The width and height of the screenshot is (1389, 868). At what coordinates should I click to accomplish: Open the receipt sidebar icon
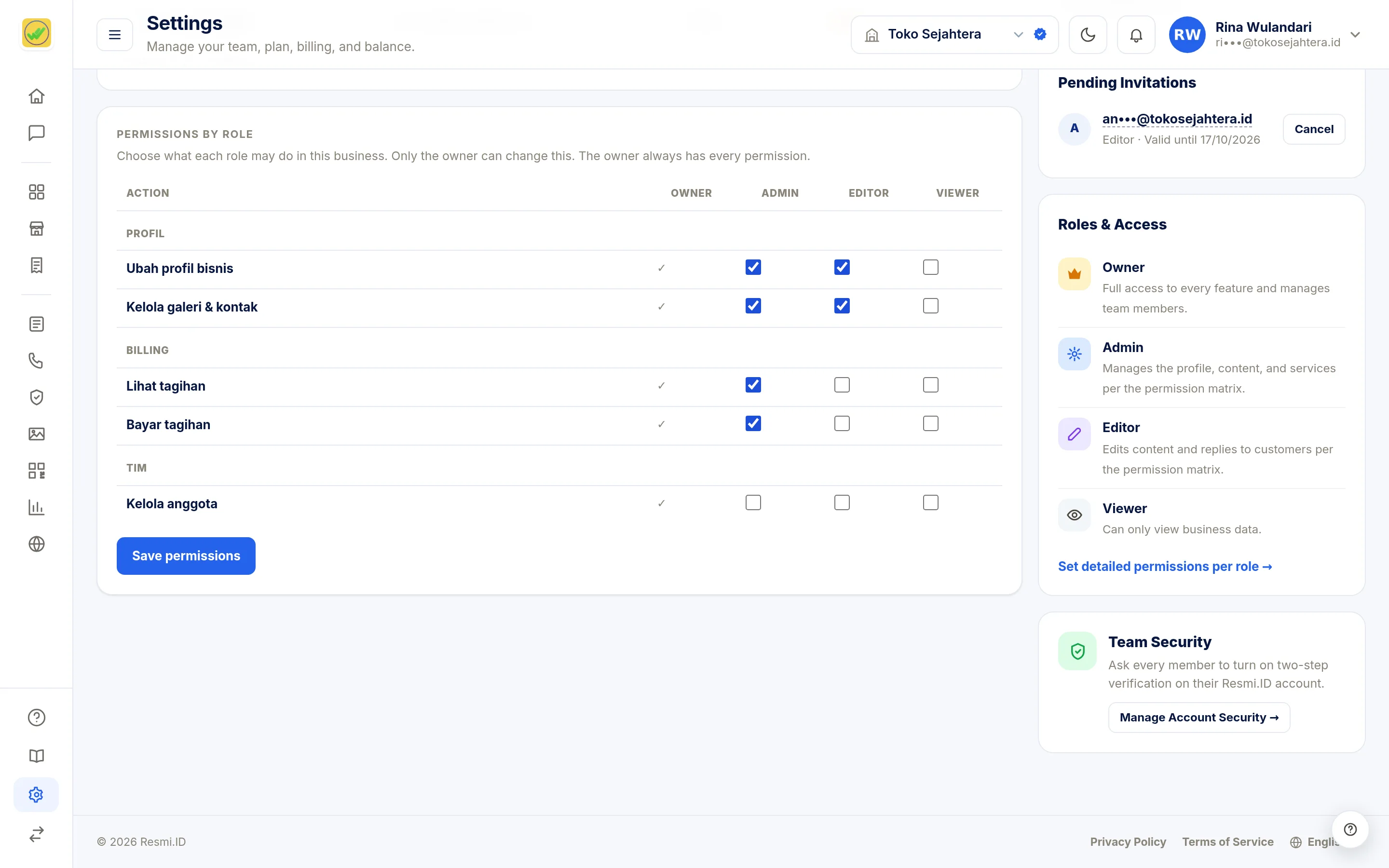(36, 265)
